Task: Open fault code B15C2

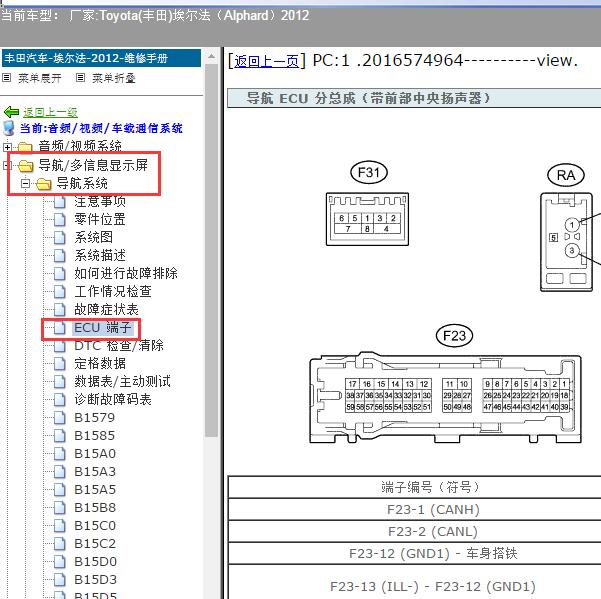Action: [95, 544]
